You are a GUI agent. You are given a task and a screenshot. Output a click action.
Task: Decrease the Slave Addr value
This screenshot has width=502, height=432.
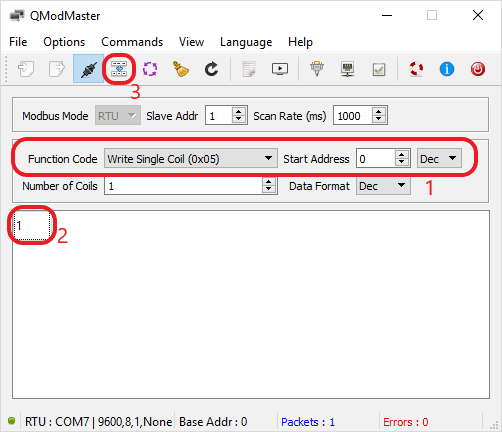point(239,120)
